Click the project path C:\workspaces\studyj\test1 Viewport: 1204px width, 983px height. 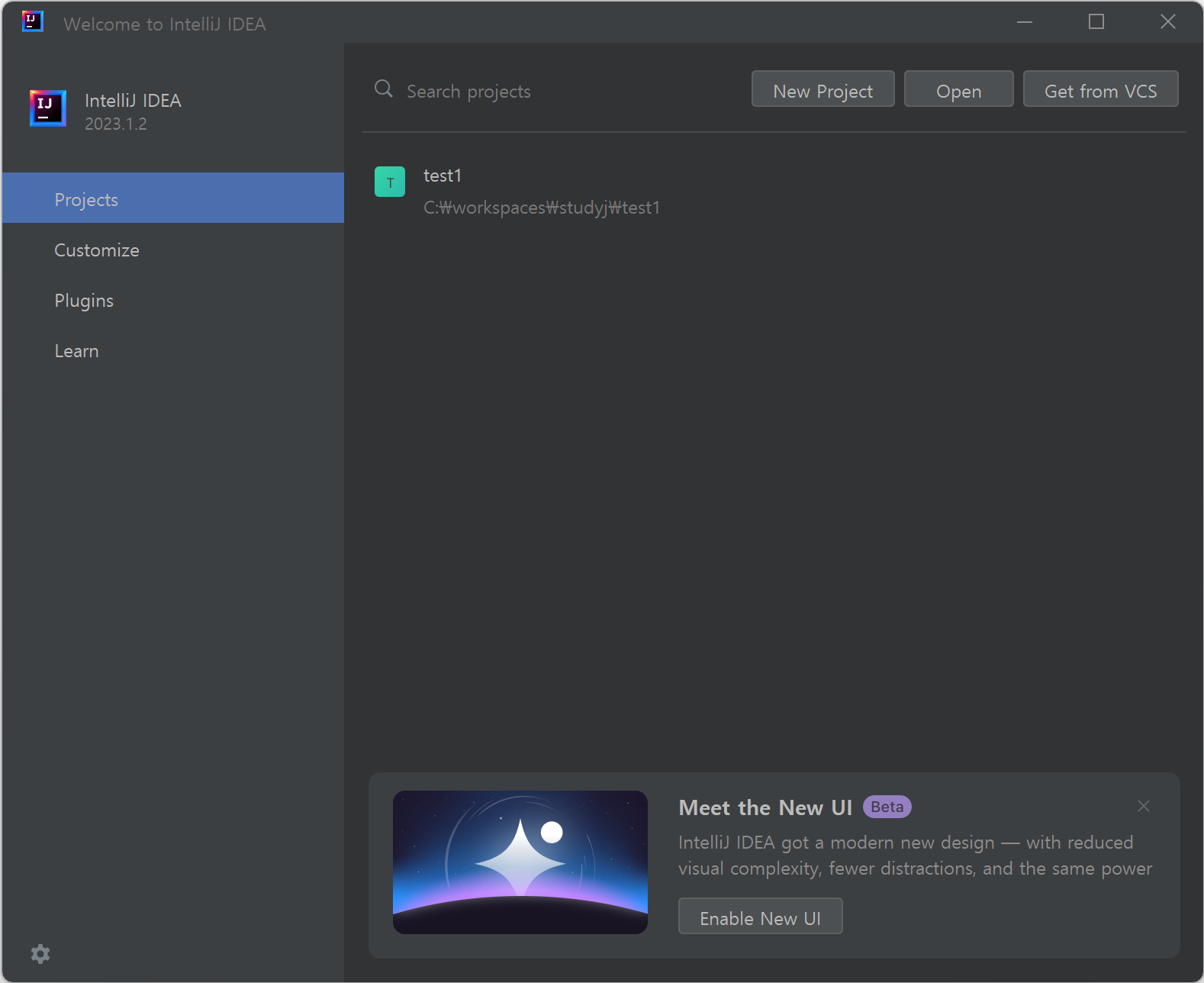pos(542,208)
